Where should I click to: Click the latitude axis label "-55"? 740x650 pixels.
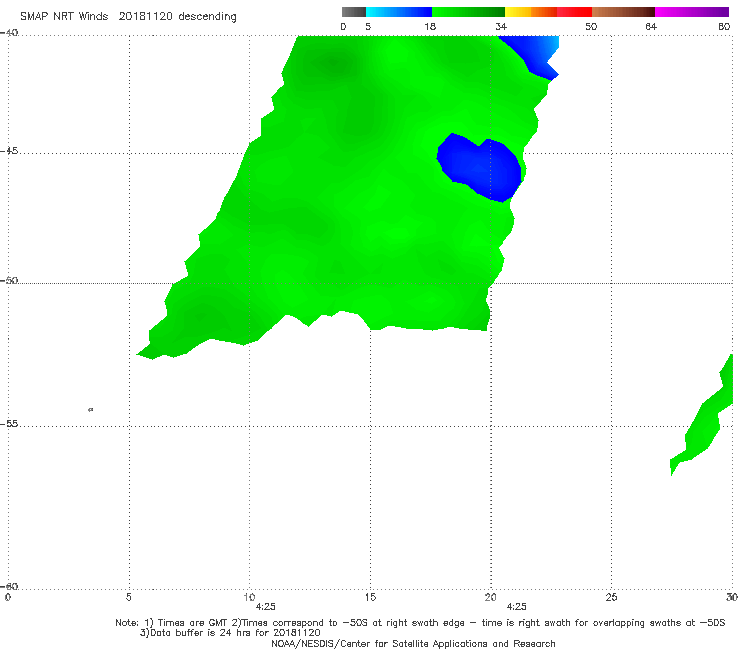(9, 424)
